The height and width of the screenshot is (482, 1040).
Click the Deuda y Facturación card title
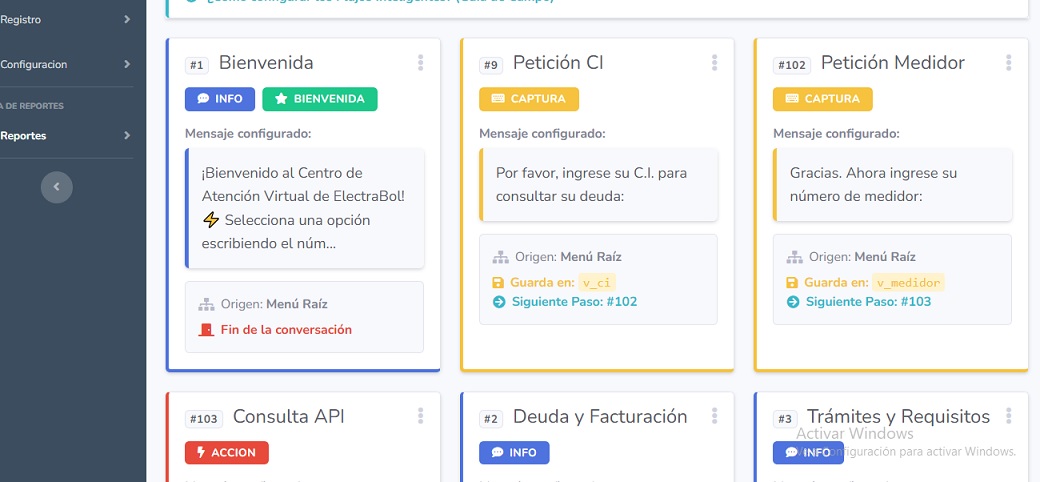pyautogui.click(x=600, y=416)
